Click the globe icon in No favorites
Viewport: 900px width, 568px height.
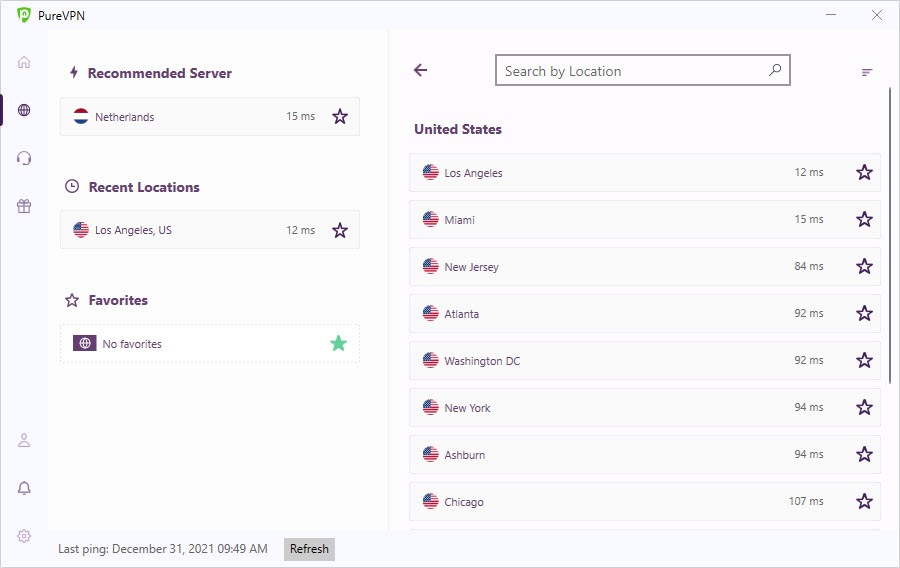pyautogui.click(x=84, y=343)
